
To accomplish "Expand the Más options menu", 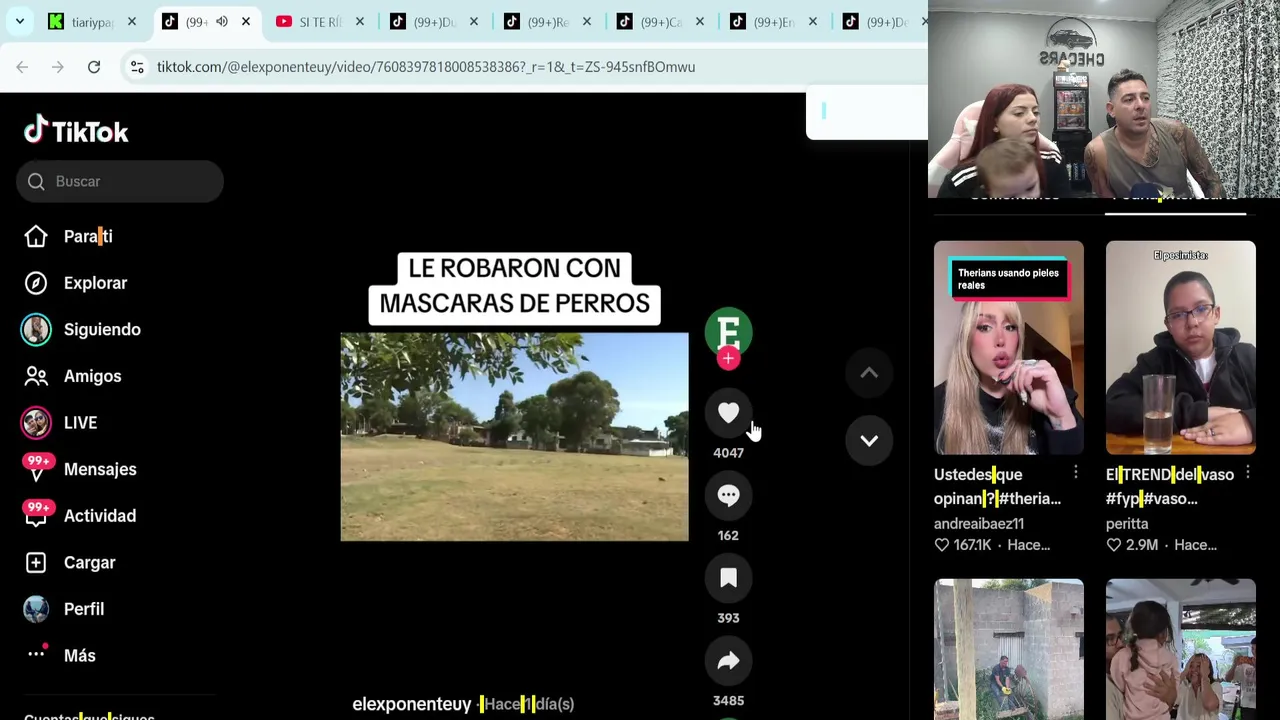I will 80,655.
